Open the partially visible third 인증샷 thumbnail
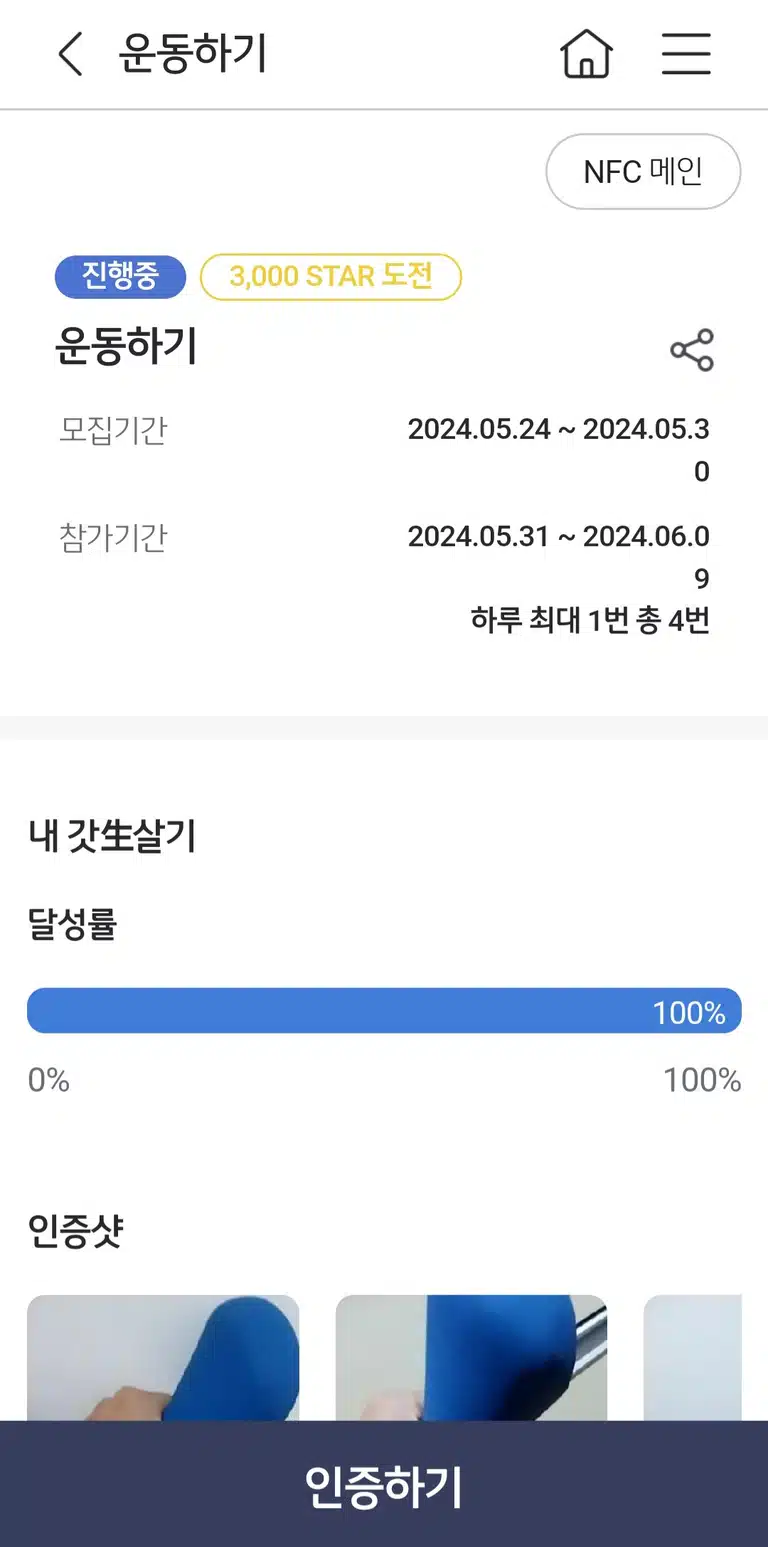Viewport: 768px width, 1547px height. 693,1358
